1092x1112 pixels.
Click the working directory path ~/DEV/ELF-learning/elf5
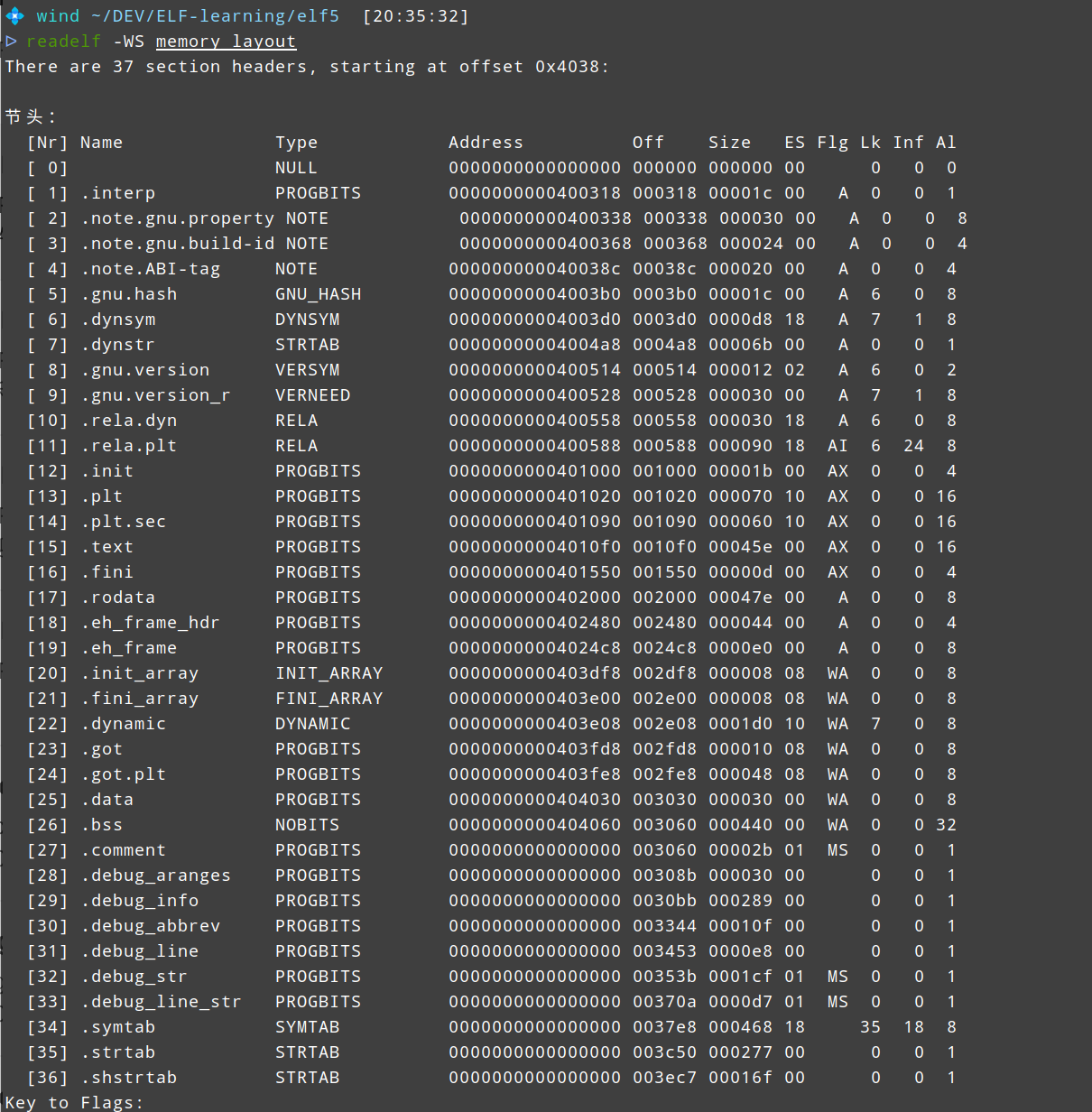[x=215, y=16]
